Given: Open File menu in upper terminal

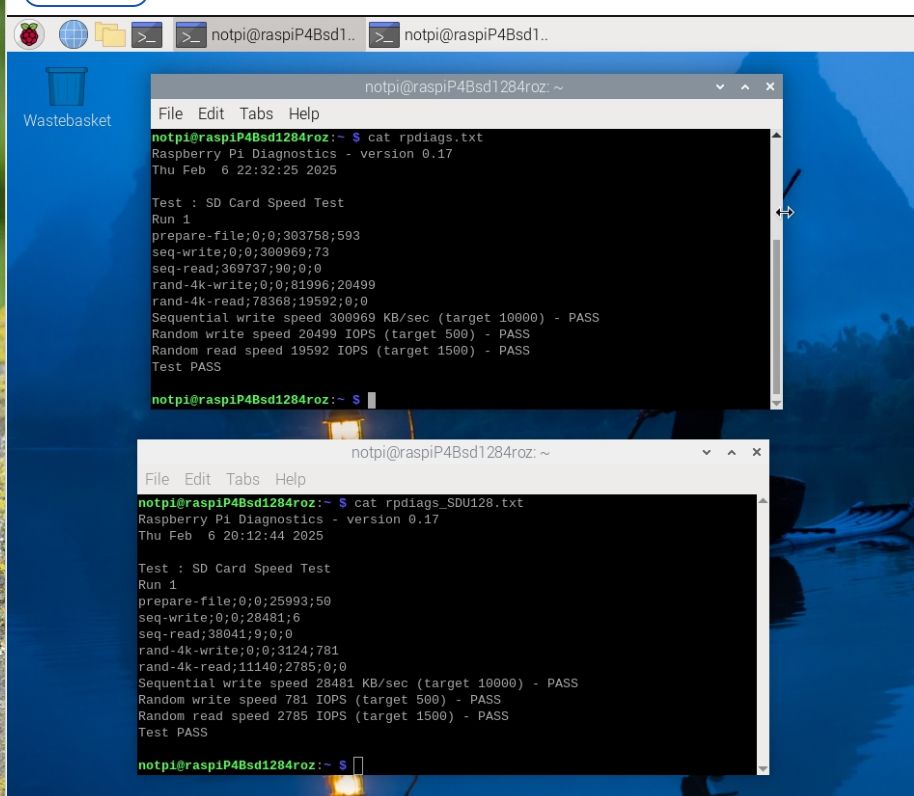Looking at the screenshot, I should tap(170, 114).
